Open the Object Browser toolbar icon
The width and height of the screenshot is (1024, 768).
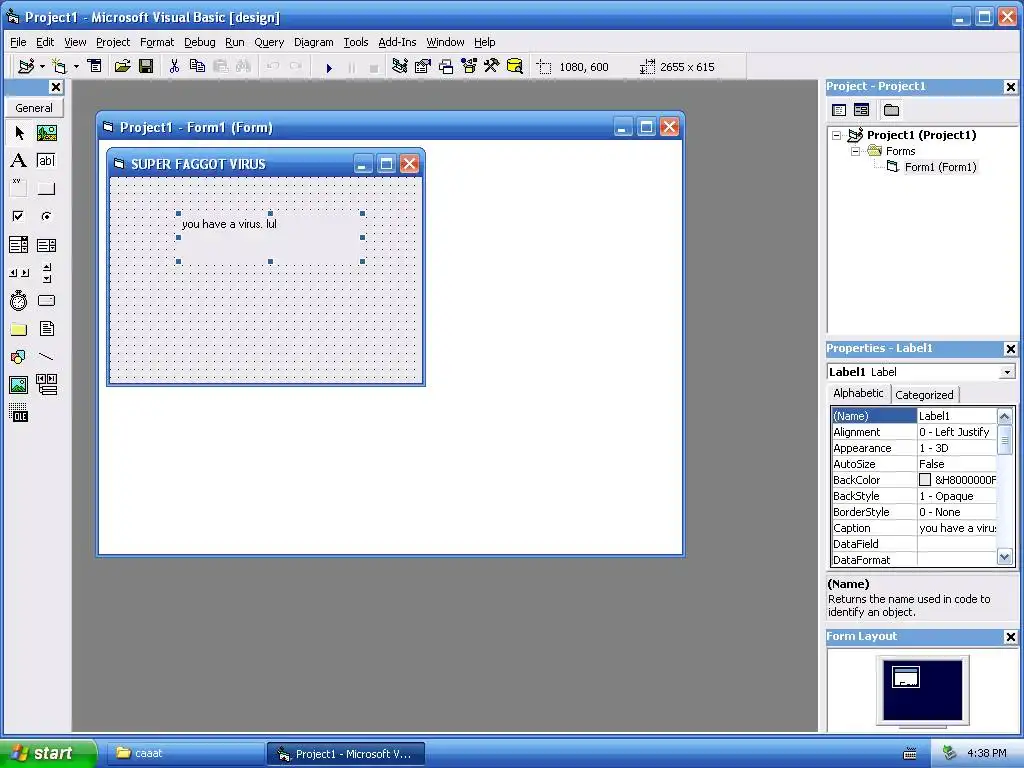pos(469,66)
